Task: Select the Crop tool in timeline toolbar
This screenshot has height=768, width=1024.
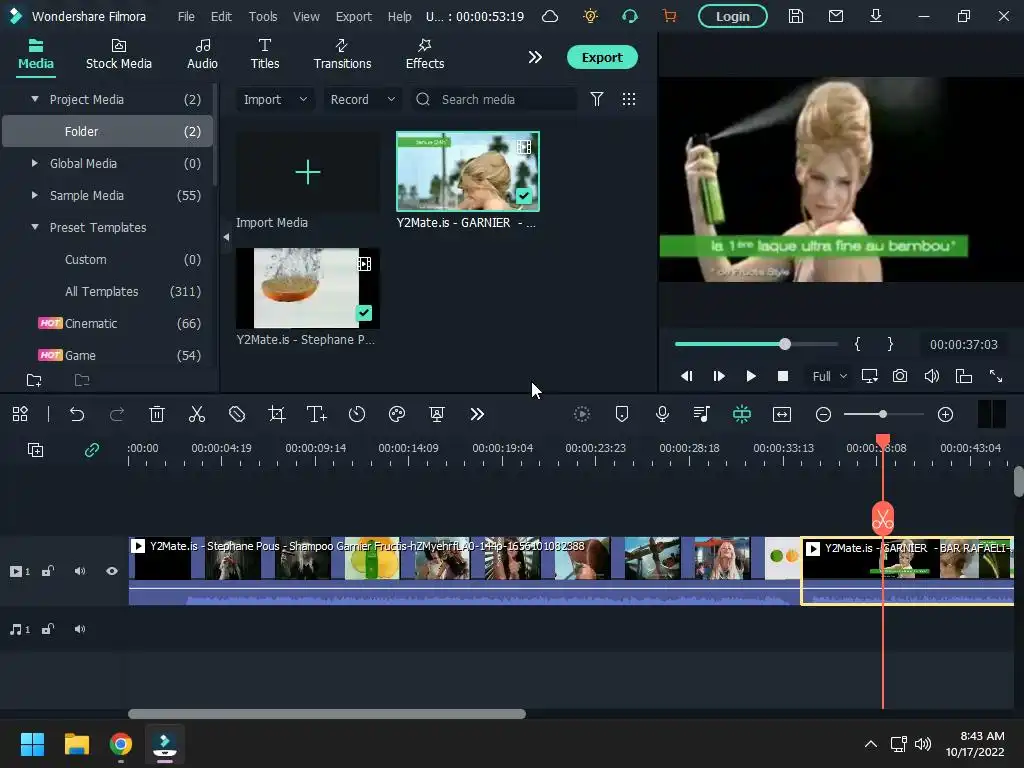Action: [x=277, y=414]
